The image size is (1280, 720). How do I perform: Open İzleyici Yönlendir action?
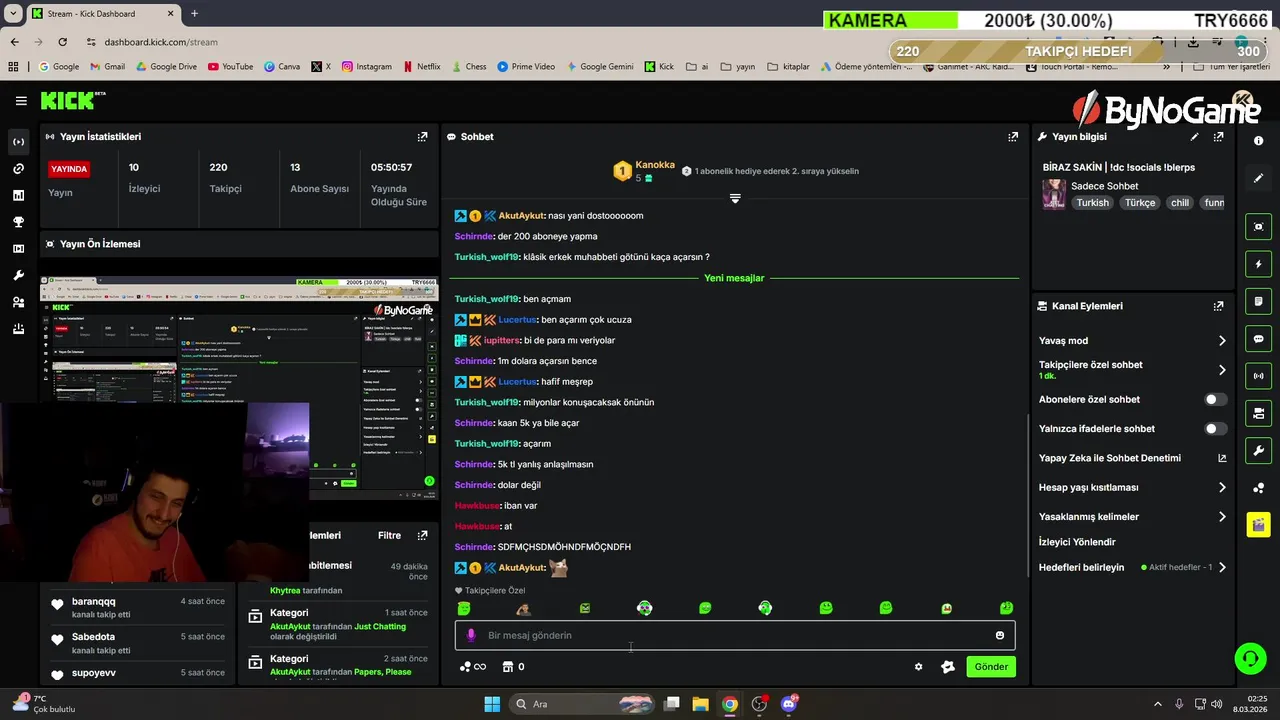click(1077, 542)
